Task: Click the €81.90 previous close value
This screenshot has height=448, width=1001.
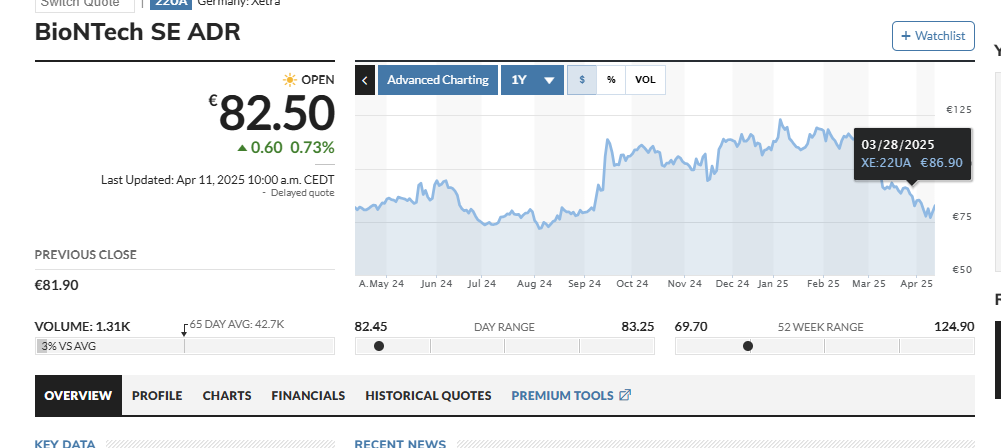Action: click(57, 285)
